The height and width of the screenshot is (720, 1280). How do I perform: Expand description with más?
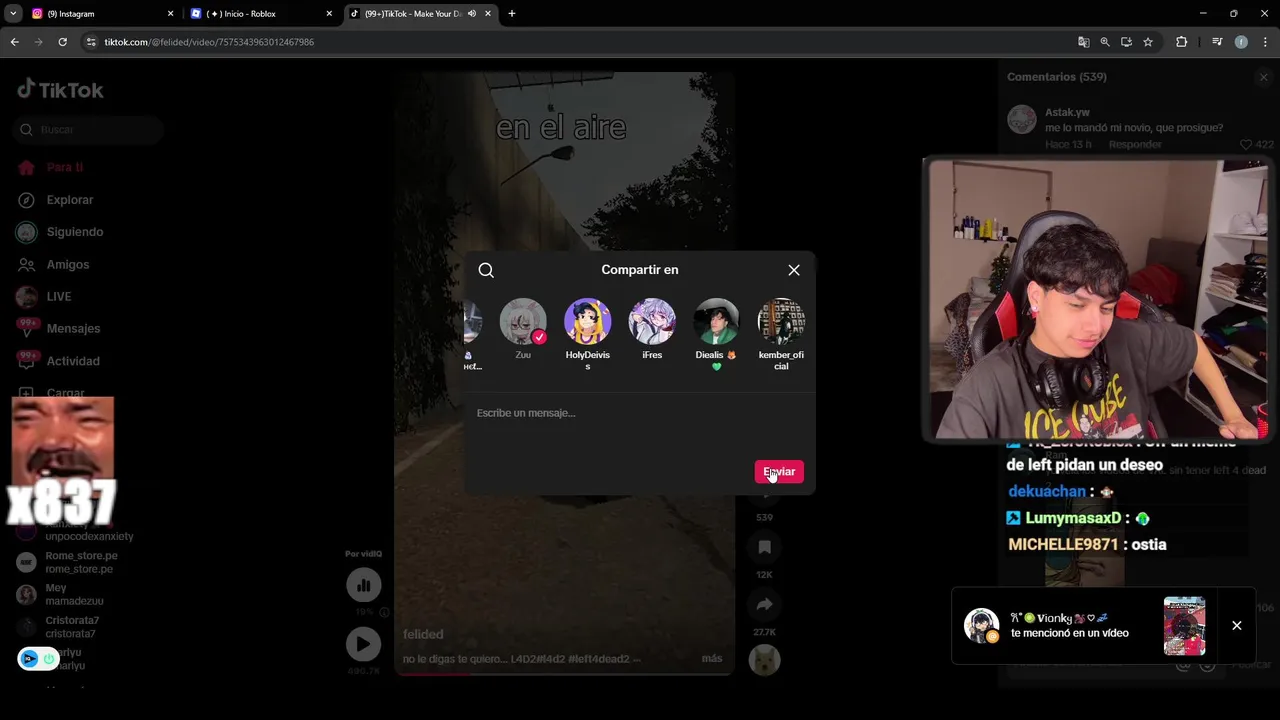(712, 659)
